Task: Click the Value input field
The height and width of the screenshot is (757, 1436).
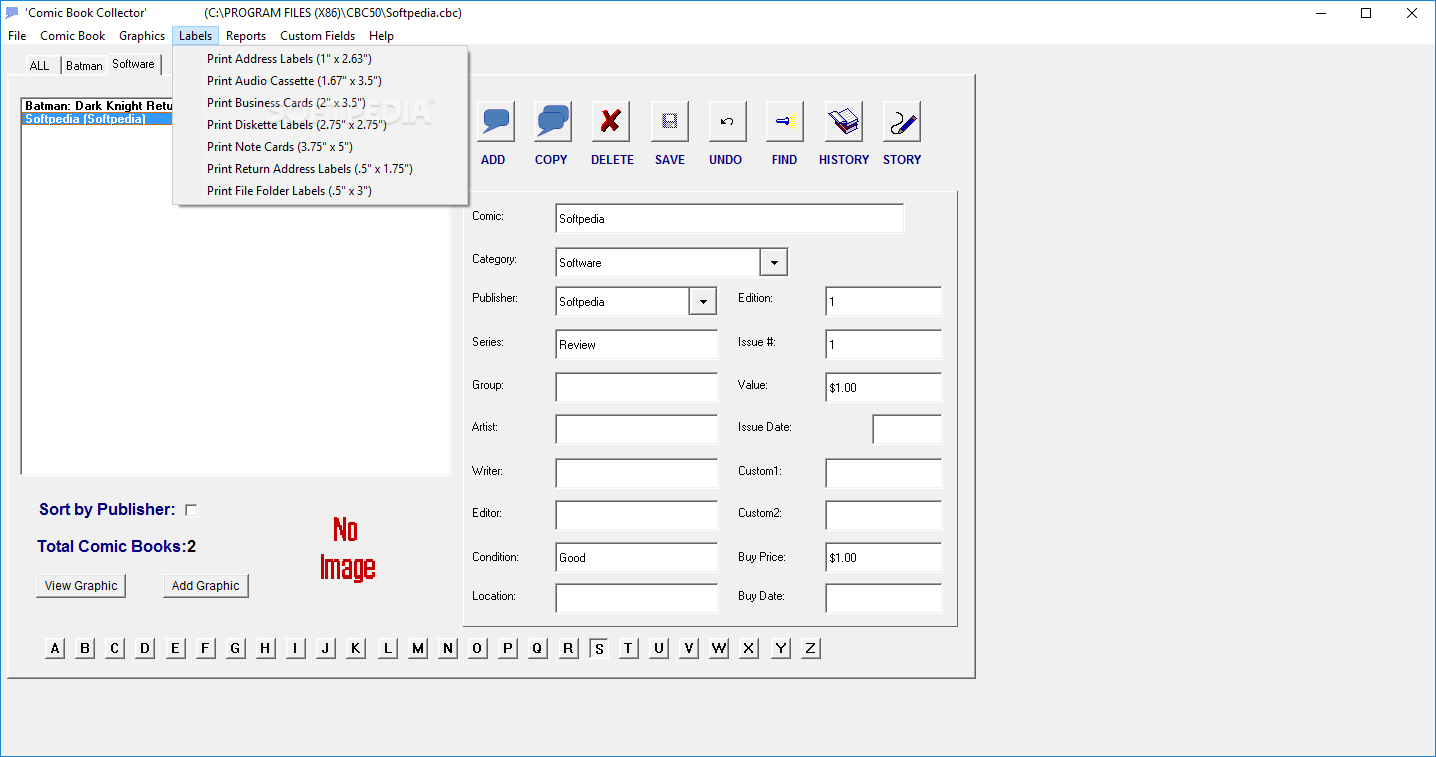Action: click(884, 388)
